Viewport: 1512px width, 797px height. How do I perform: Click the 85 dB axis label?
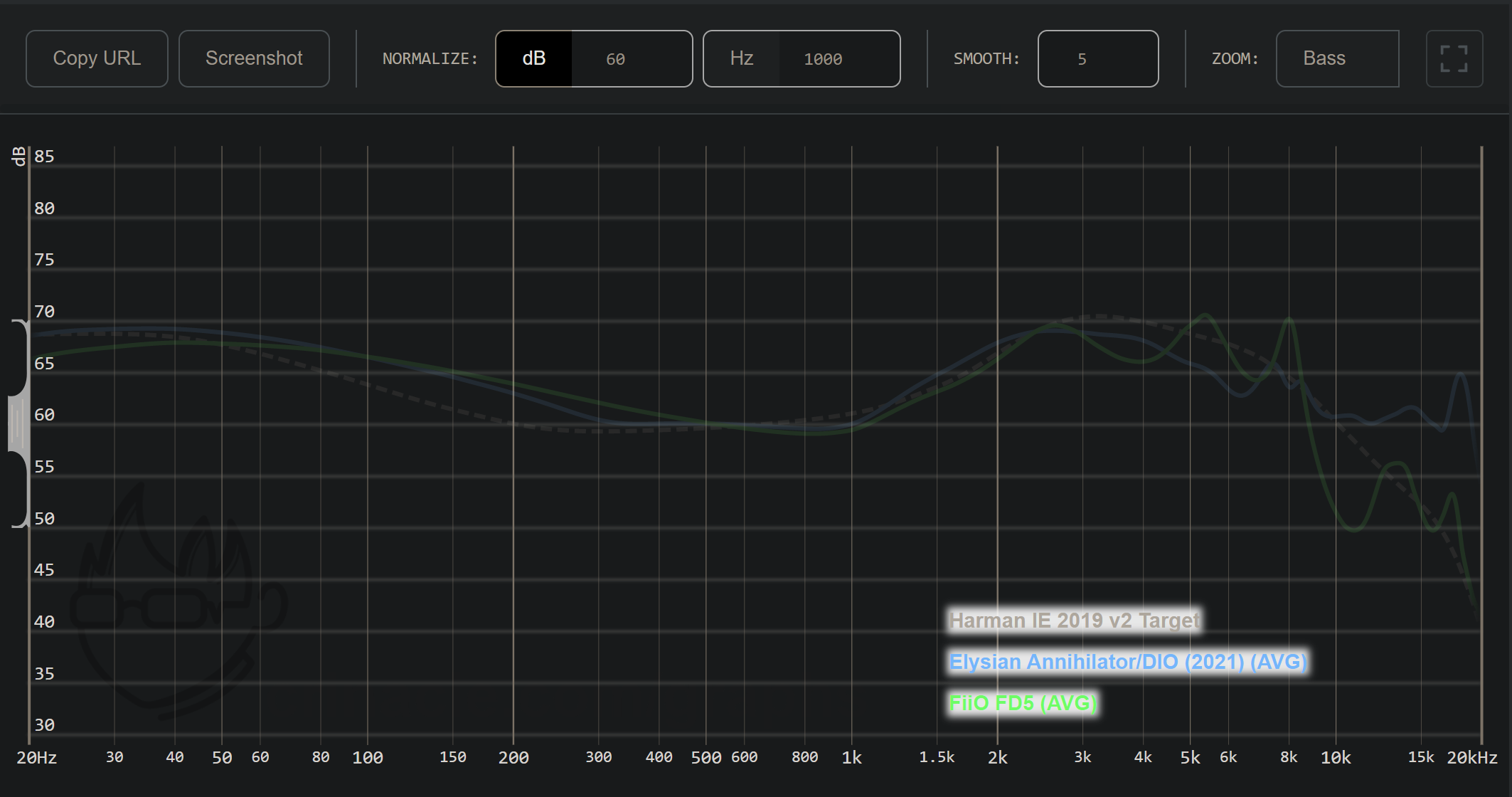[44, 157]
